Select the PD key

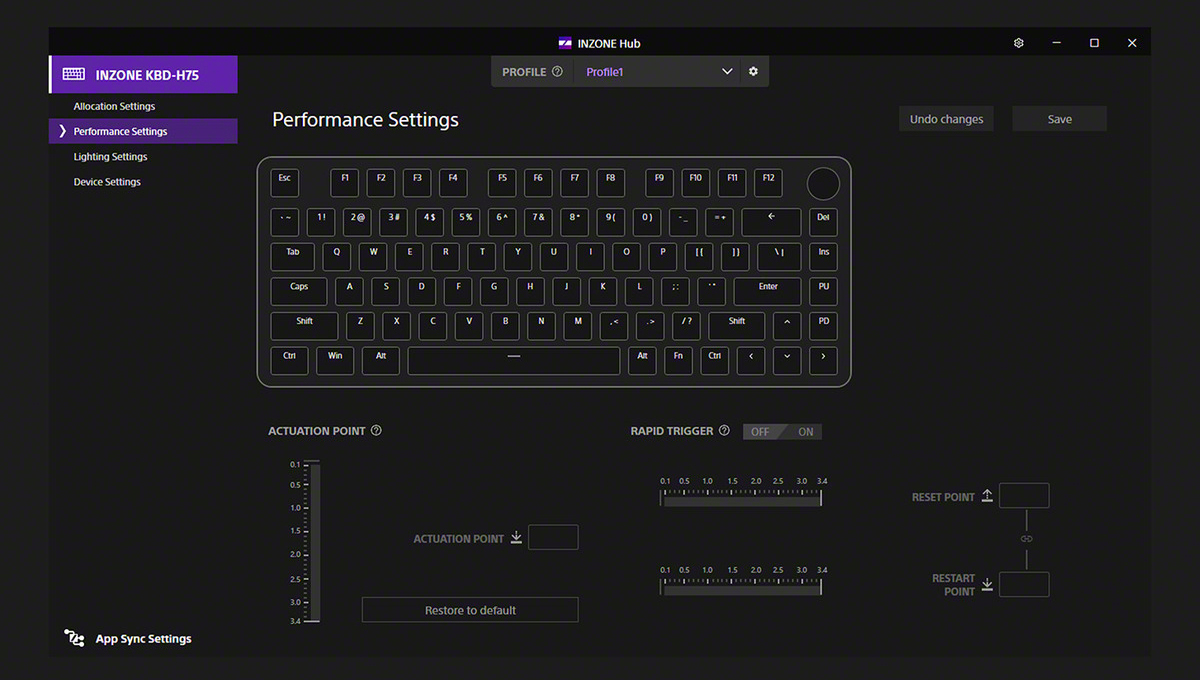pyautogui.click(x=823, y=326)
